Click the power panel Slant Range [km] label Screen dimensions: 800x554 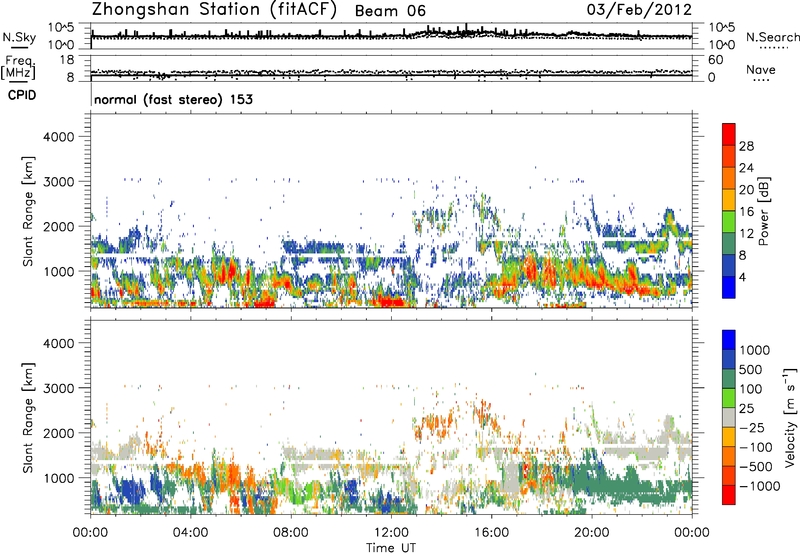click(x=28, y=211)
